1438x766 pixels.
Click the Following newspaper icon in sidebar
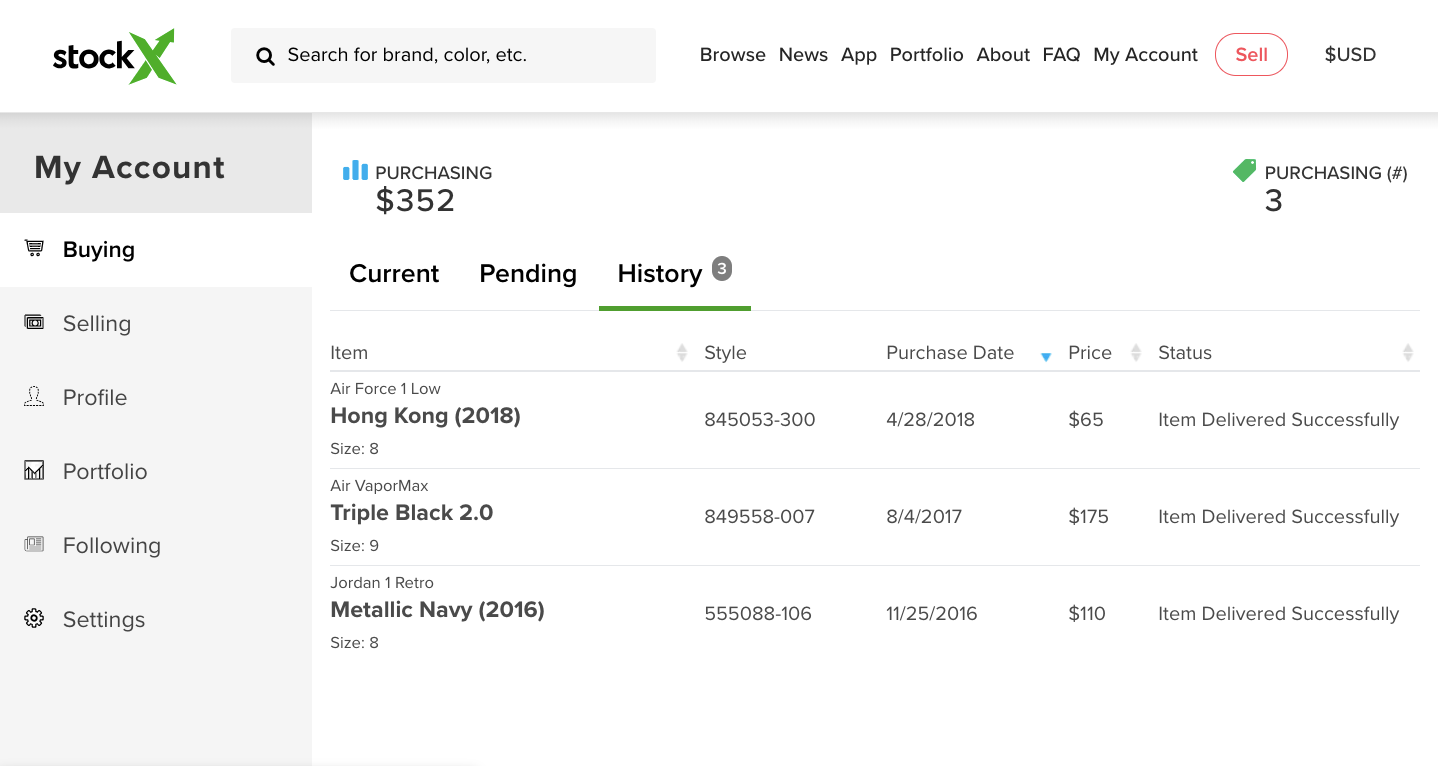[35, 544]
